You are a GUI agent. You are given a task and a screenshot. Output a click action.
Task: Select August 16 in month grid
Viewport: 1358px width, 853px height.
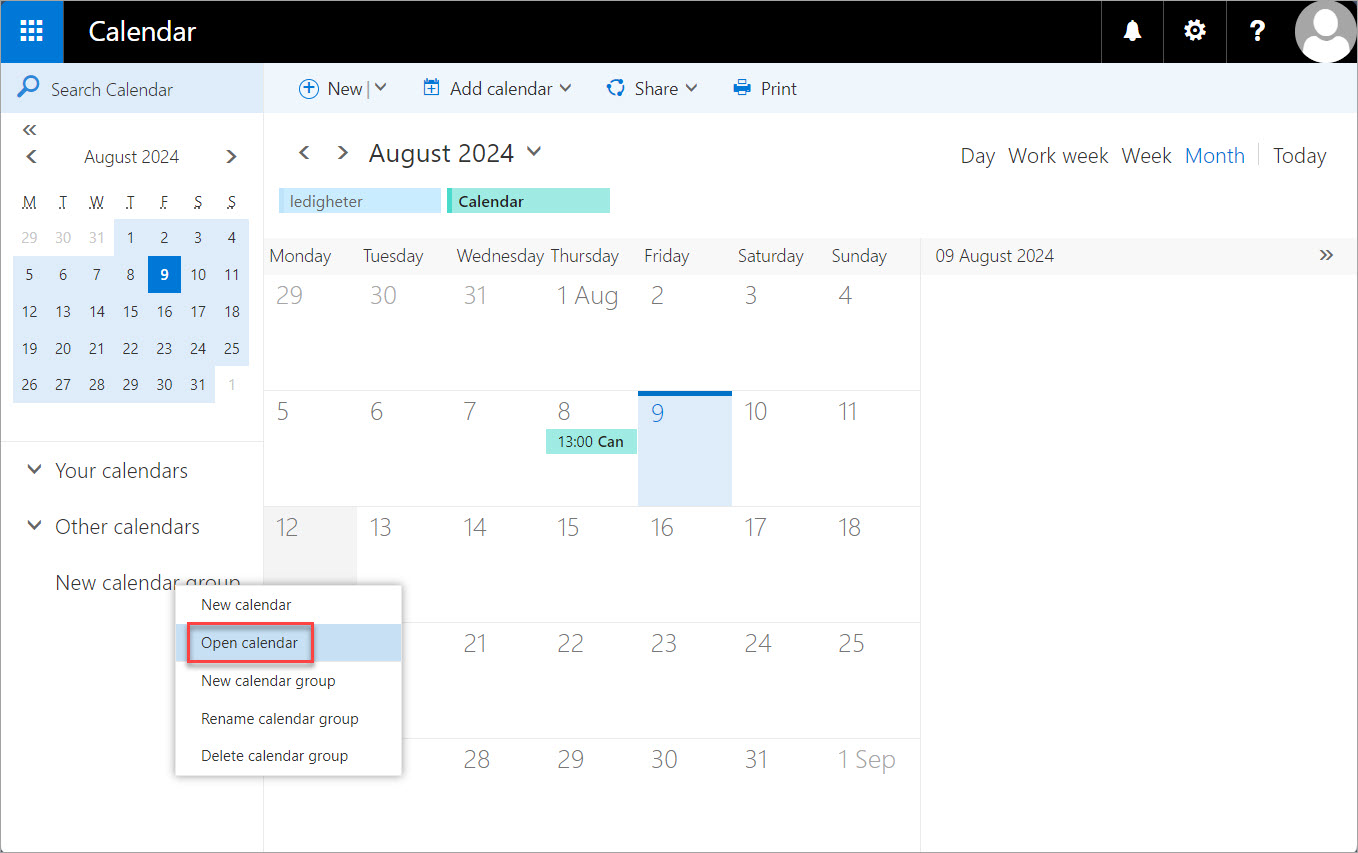685,564
